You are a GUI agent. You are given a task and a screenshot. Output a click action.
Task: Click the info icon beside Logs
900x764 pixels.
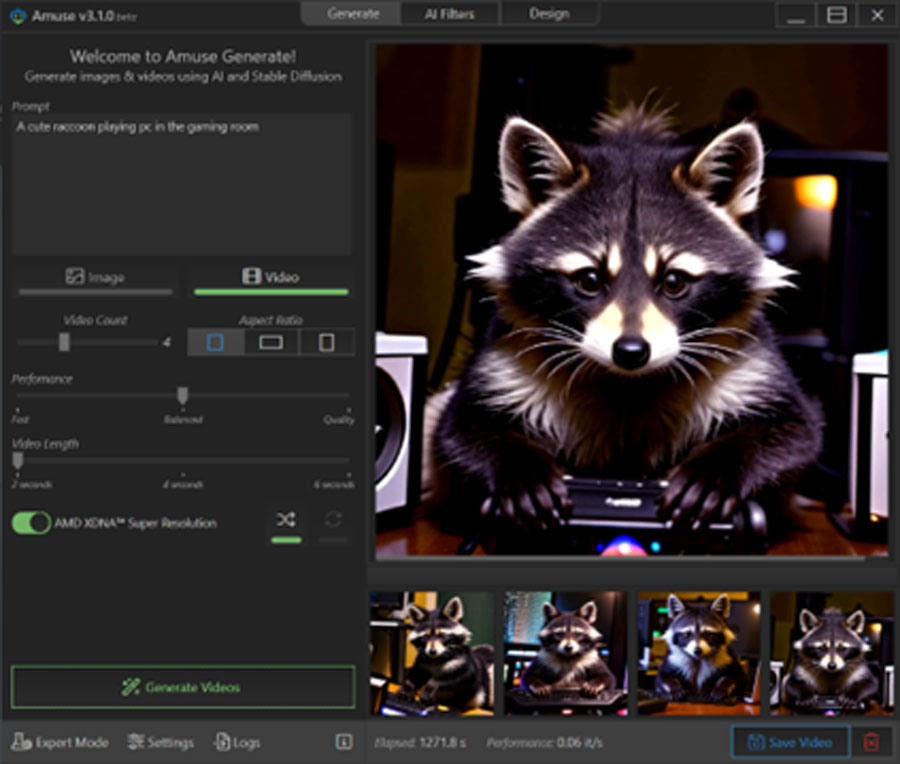tap(343, 742)
